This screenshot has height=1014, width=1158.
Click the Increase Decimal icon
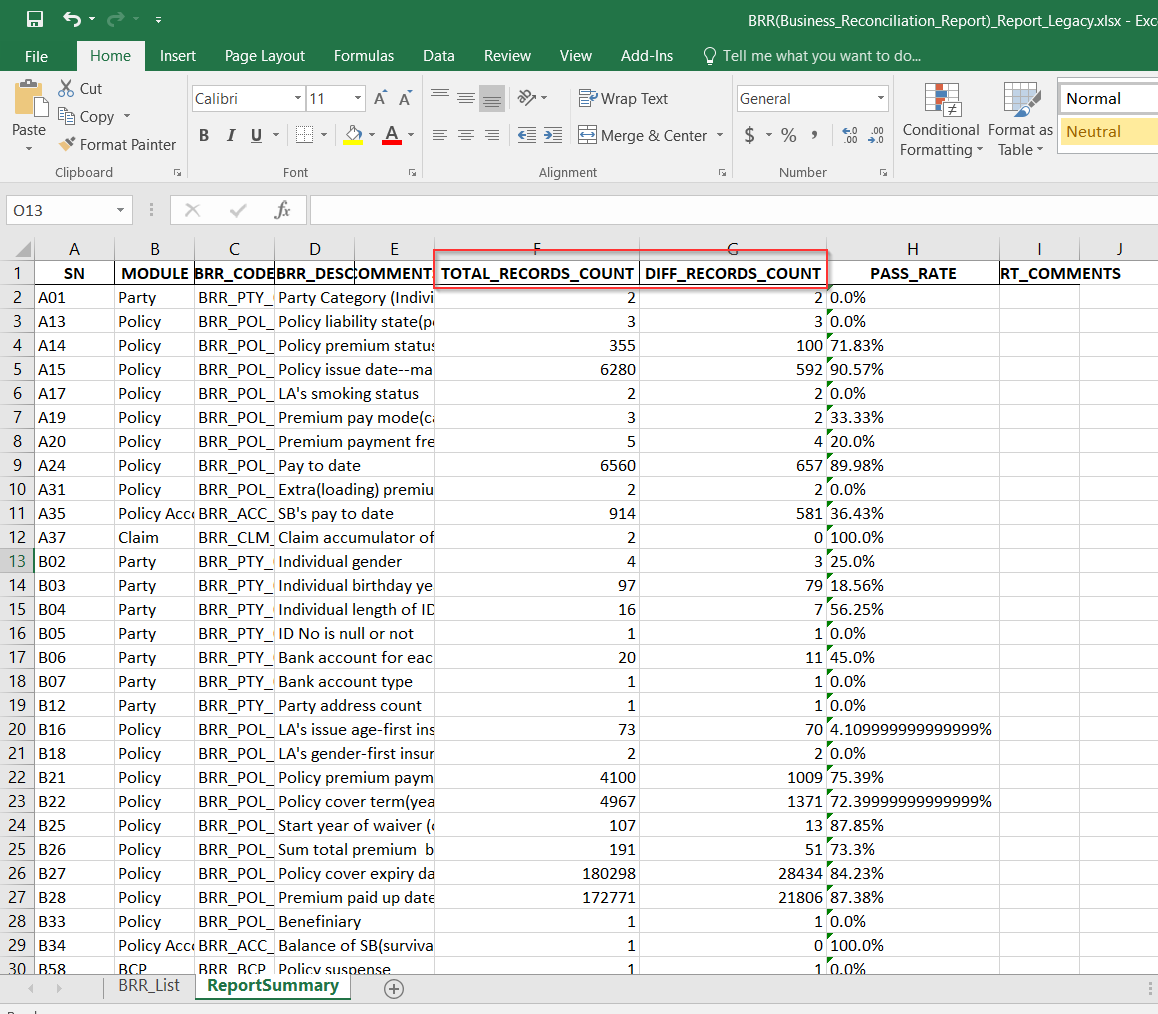coord(850,134)
